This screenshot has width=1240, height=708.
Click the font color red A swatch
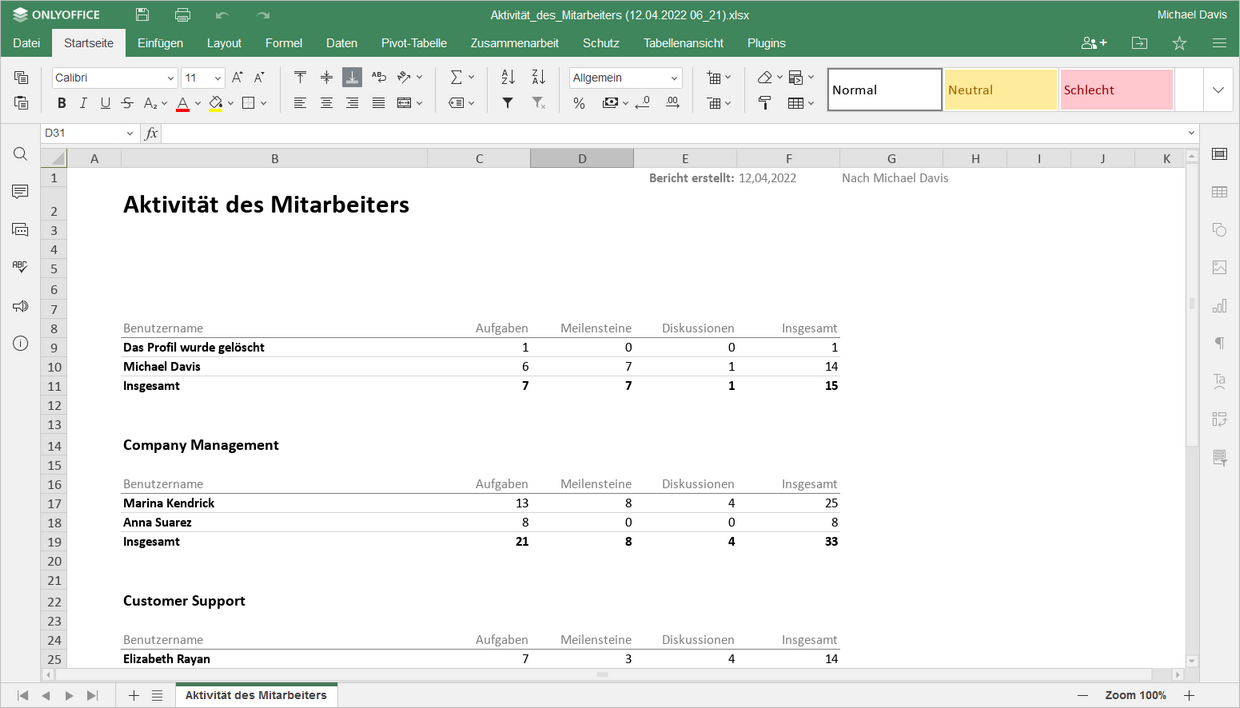click(x=182, y=103)
